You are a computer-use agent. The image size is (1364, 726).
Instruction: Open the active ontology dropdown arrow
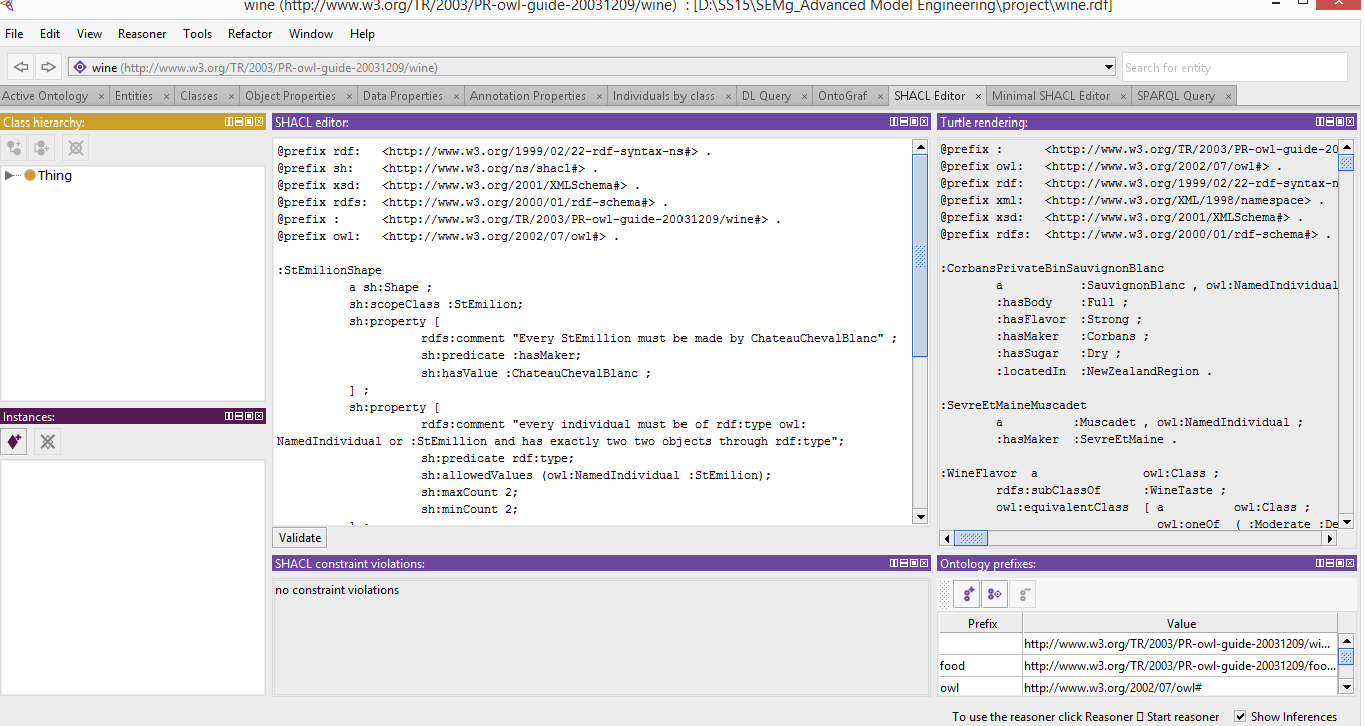pos(1108,68)
